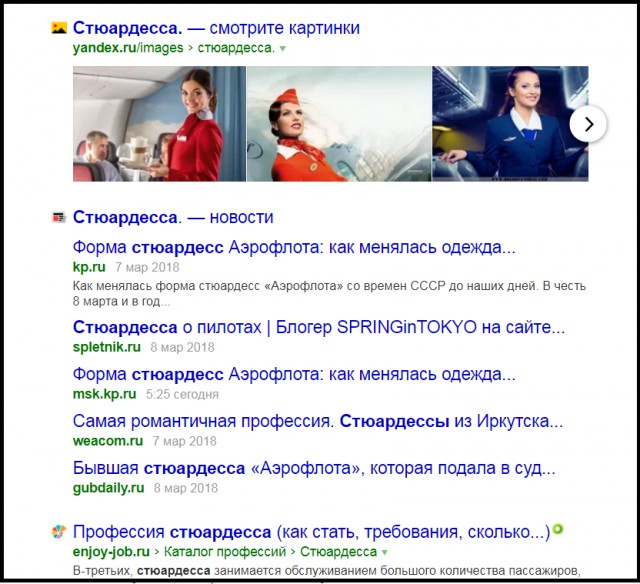
Task: Click the 8 мар 2018 date beside gubdaily.ru
Action: tap(186, 488)
